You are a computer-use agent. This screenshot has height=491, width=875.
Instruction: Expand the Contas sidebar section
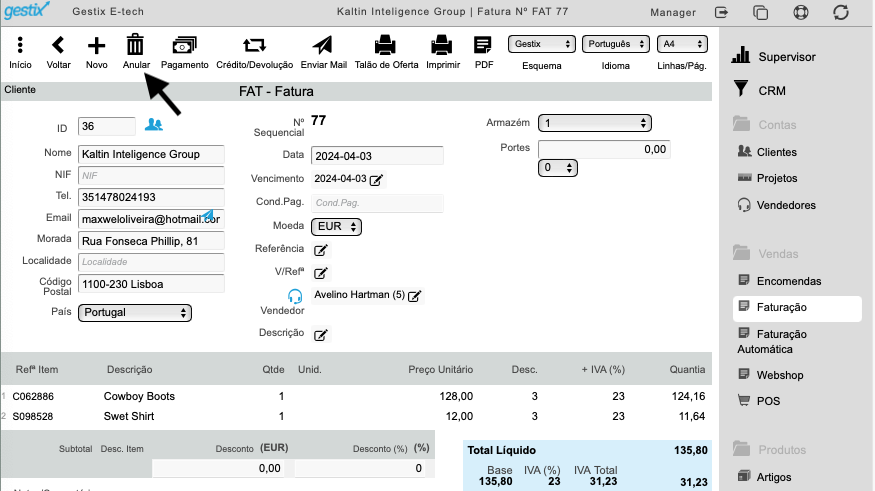777,125
